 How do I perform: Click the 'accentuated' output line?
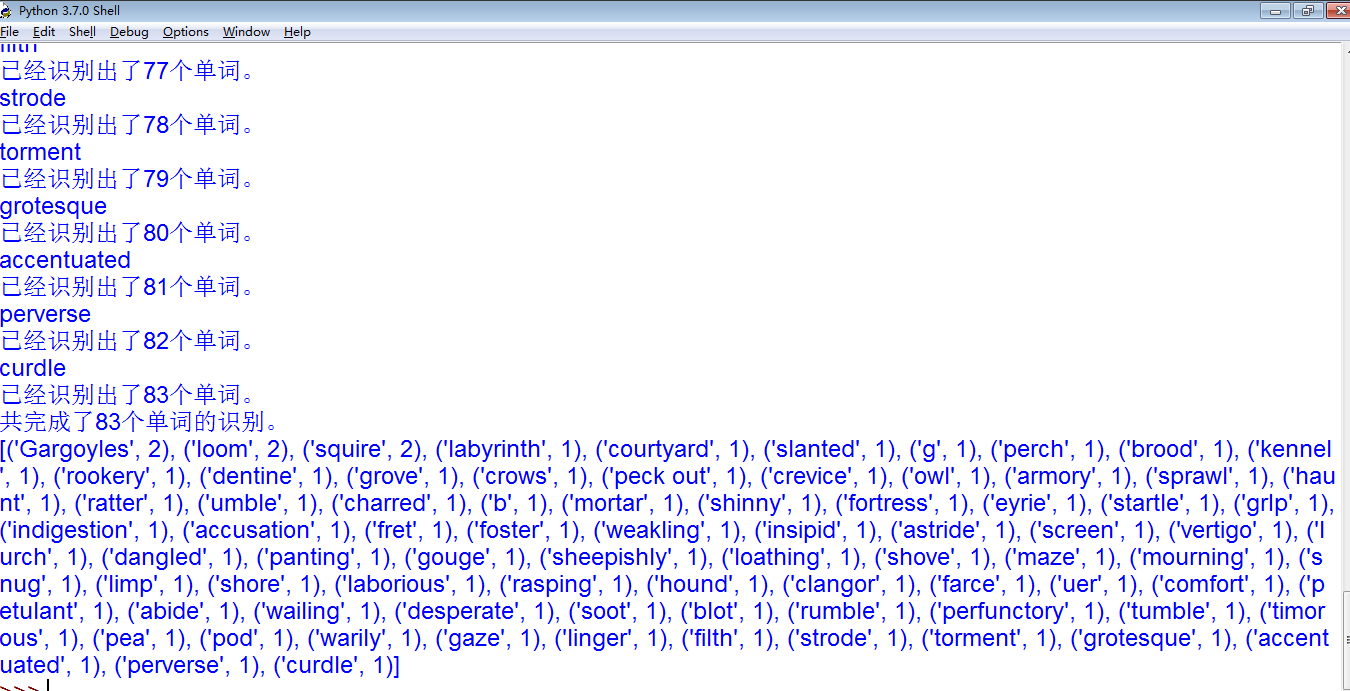tap(65, 260)
